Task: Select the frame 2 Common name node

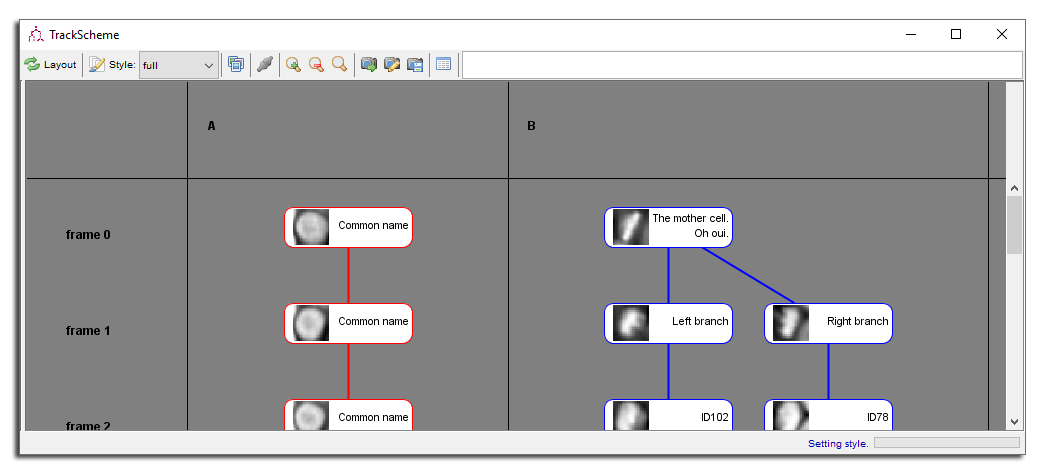Action: pos(349,415)
